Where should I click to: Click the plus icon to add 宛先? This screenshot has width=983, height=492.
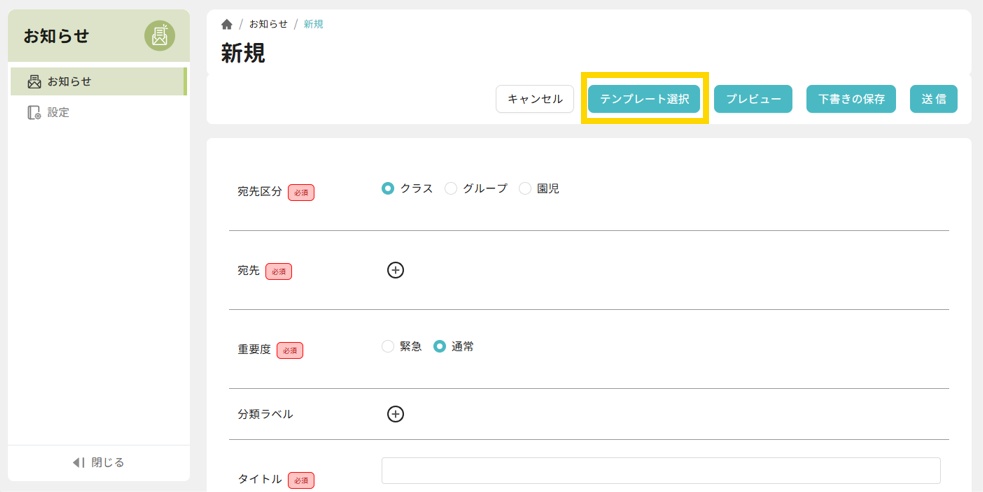pyautogui.click(x=395, y=270)
